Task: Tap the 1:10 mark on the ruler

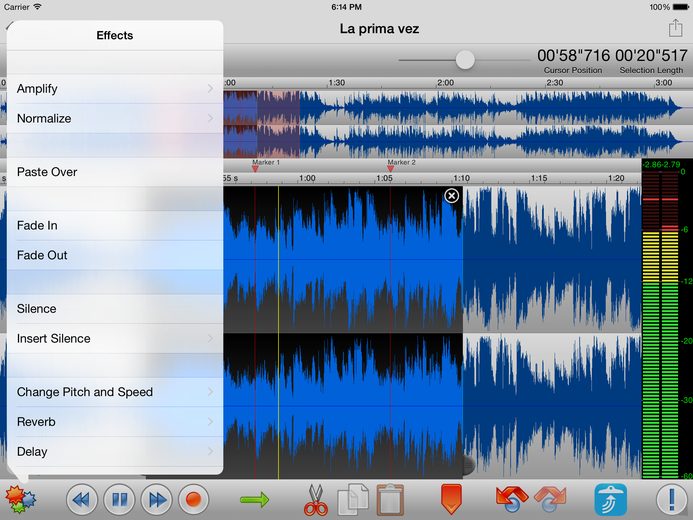Action: pyautogui.click(x=461, y=178)
